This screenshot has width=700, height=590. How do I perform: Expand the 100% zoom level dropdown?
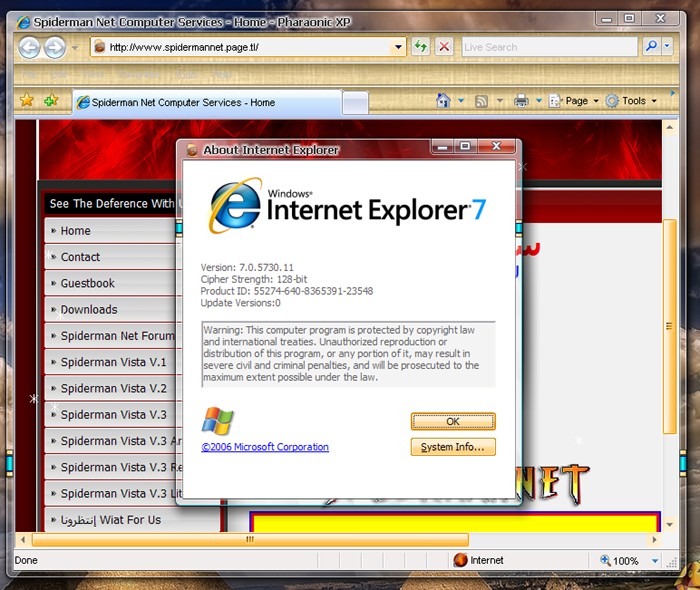(x=655, y=561)
